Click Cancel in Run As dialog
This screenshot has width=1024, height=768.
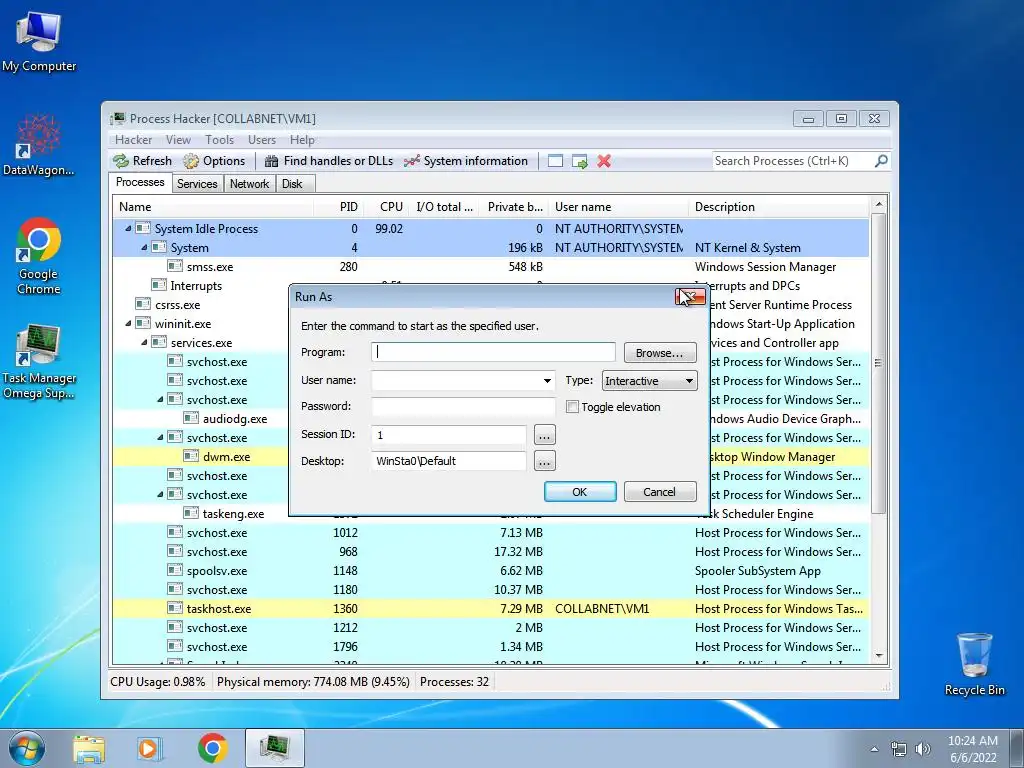(660, 492)
